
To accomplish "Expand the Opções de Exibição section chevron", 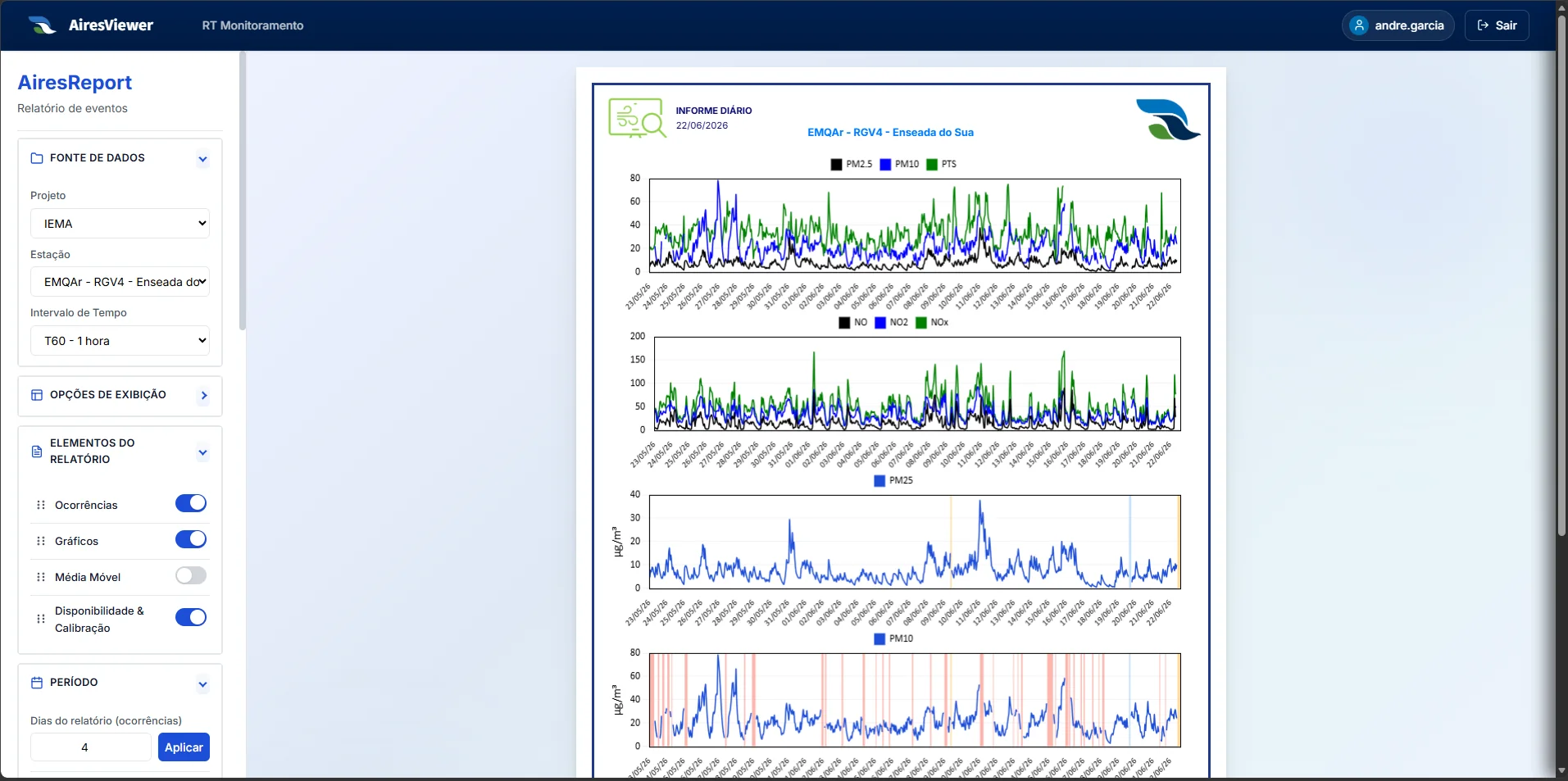I will [x=203, y=396].
